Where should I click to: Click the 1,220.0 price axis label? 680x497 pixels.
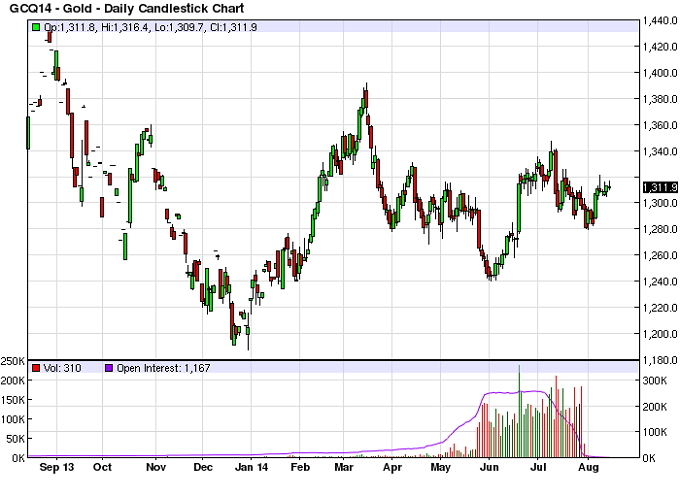pyautogui.click(x=660, y=308)
